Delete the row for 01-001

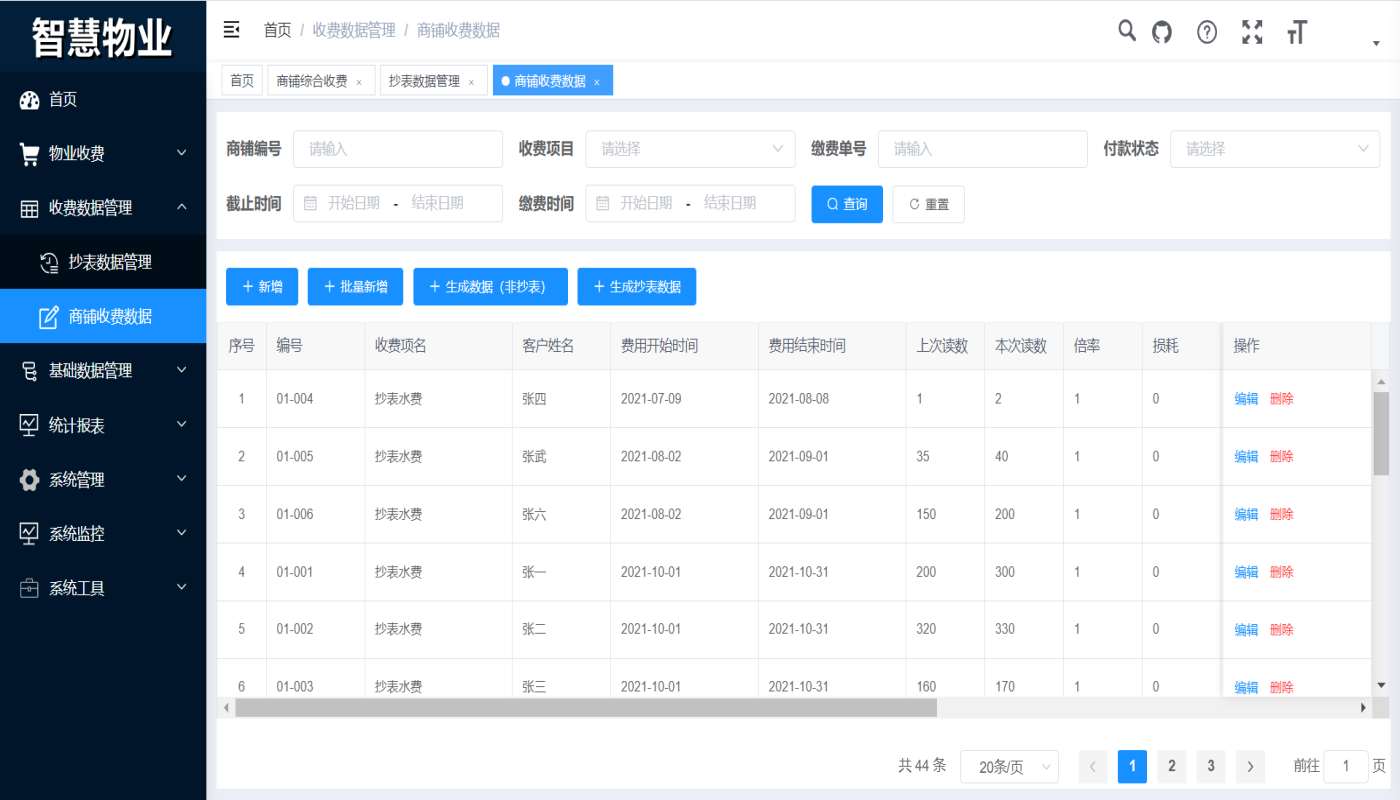[1282, 572]
